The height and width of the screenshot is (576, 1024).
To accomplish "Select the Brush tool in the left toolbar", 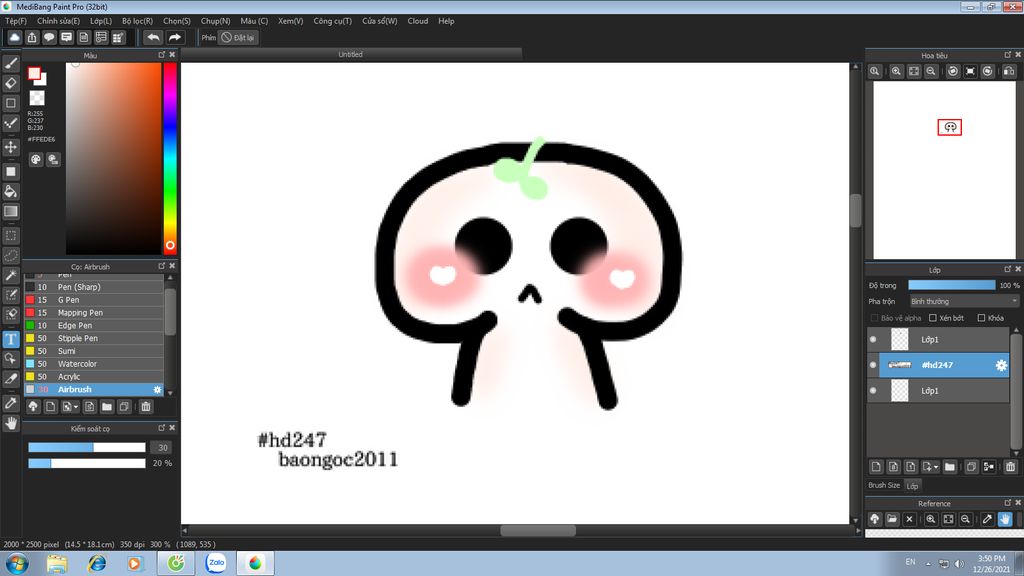I will tap(11, 63).
